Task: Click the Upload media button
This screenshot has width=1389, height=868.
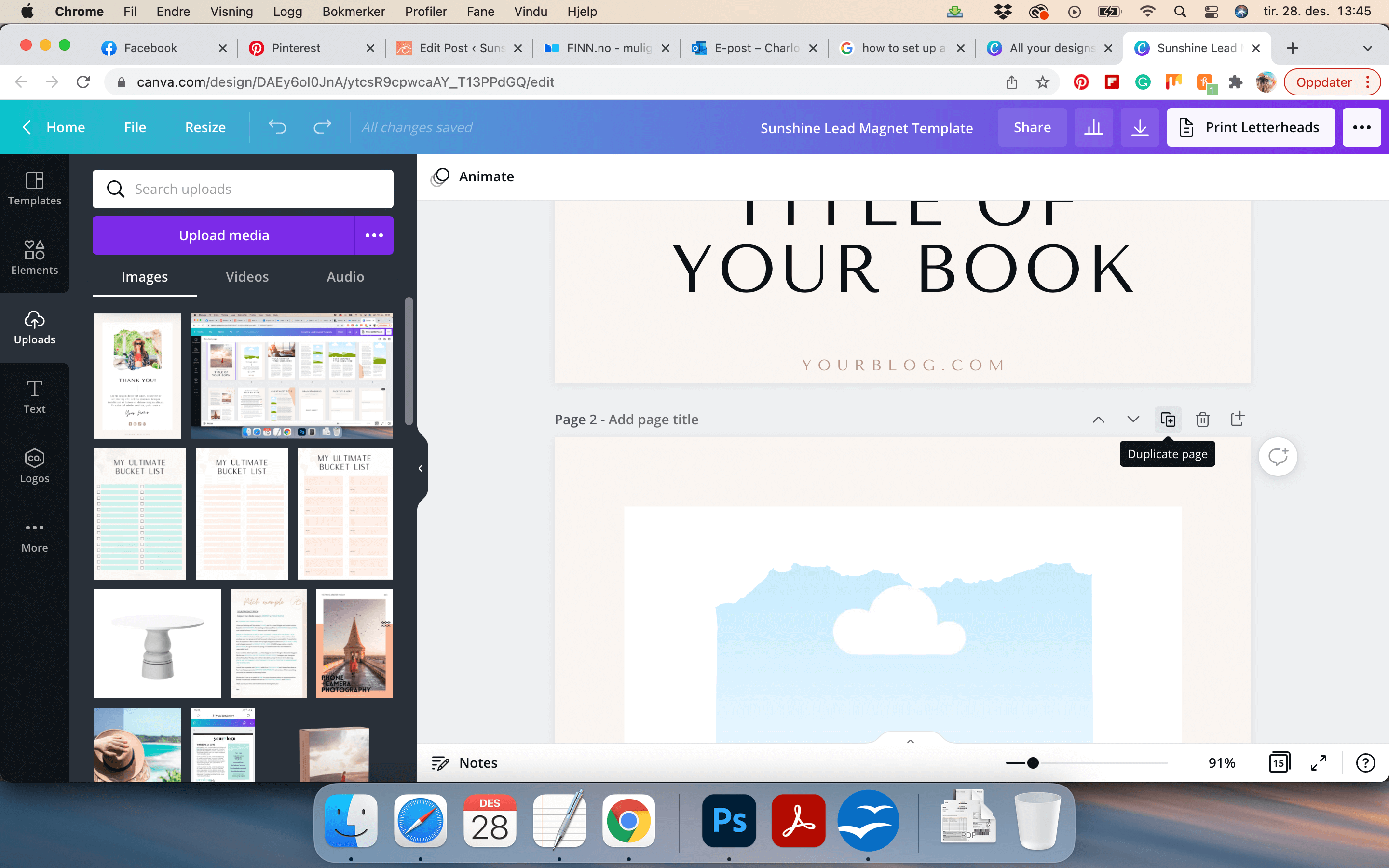Action: click(224, 235)
